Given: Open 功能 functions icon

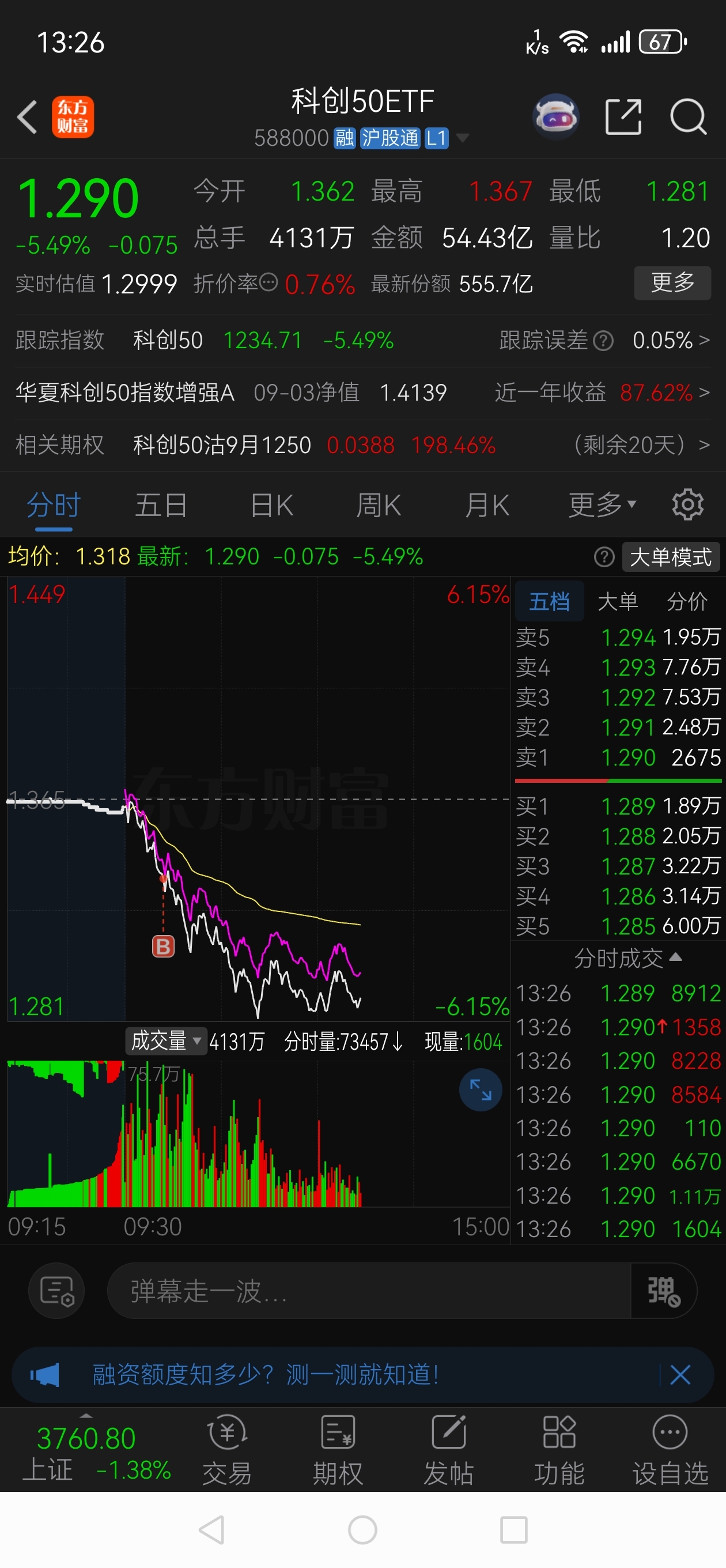Looking at the screenshot, I should click(x=559, y=1450).
